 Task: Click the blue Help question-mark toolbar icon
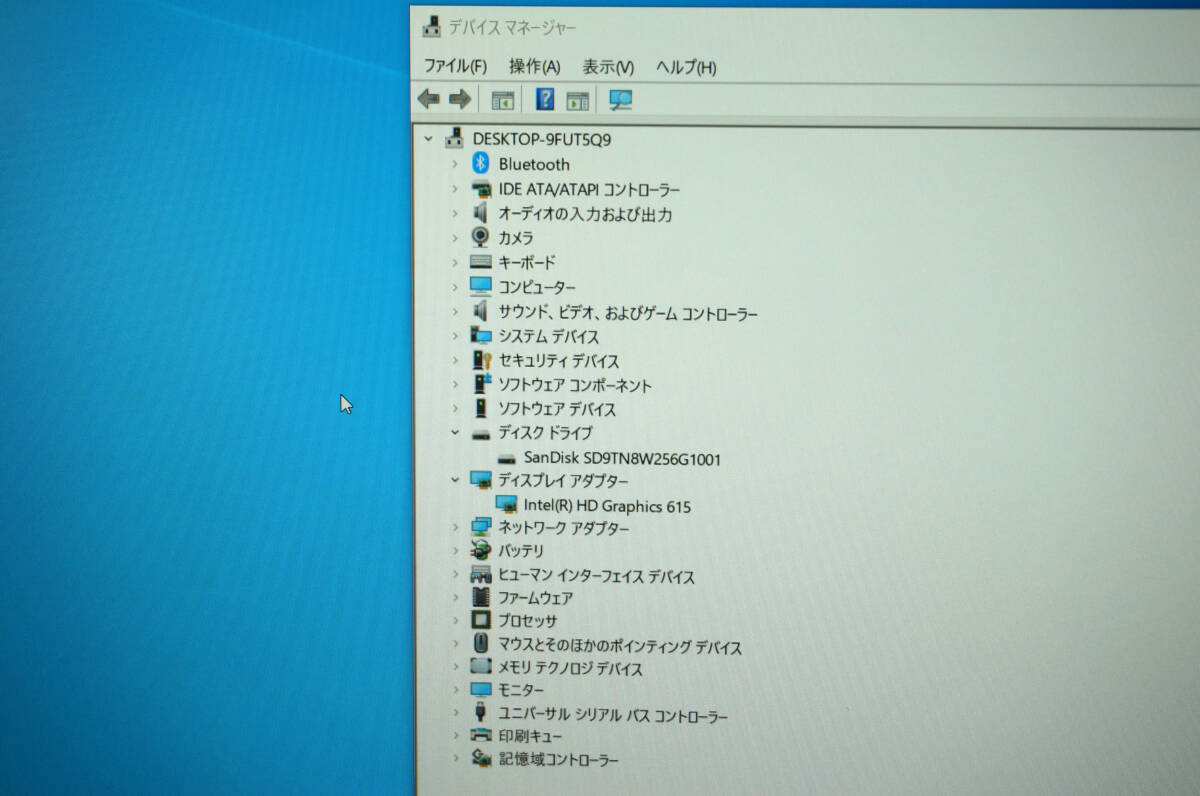pyautogui.click(x=545, y=100)
